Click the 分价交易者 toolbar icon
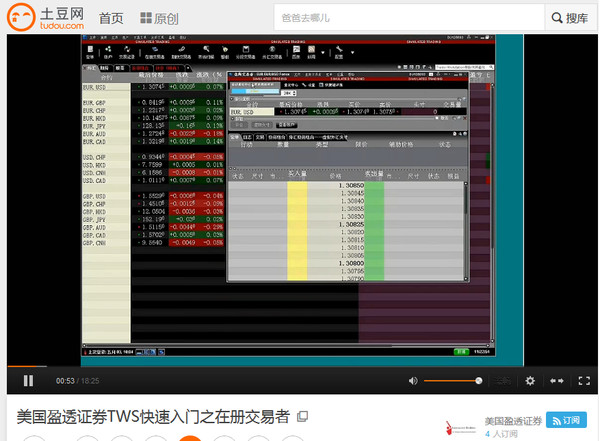The image size is (600, 441). (246, 52)
